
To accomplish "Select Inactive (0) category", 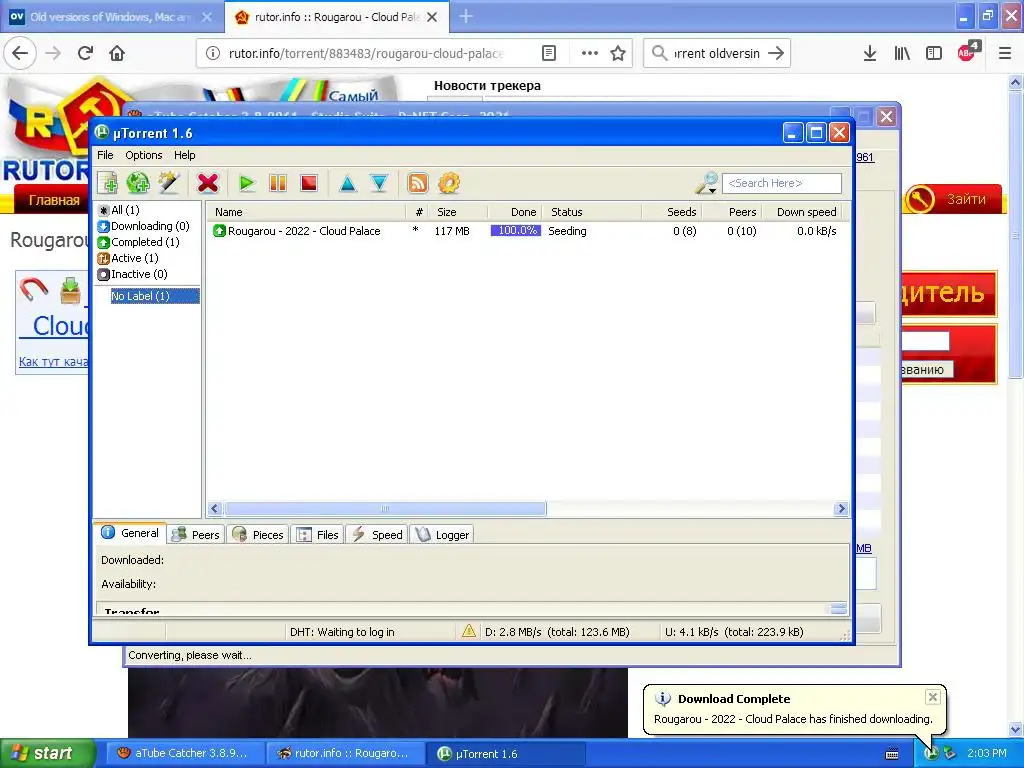I will (133, 274).
